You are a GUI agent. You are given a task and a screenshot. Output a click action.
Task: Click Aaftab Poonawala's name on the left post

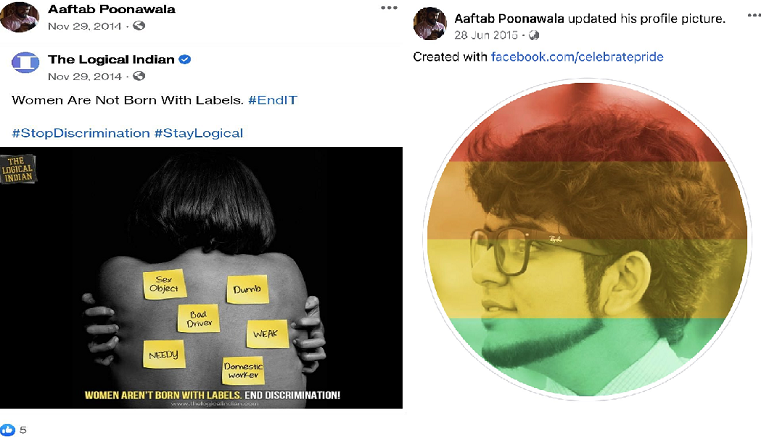[x=111, y=9]
